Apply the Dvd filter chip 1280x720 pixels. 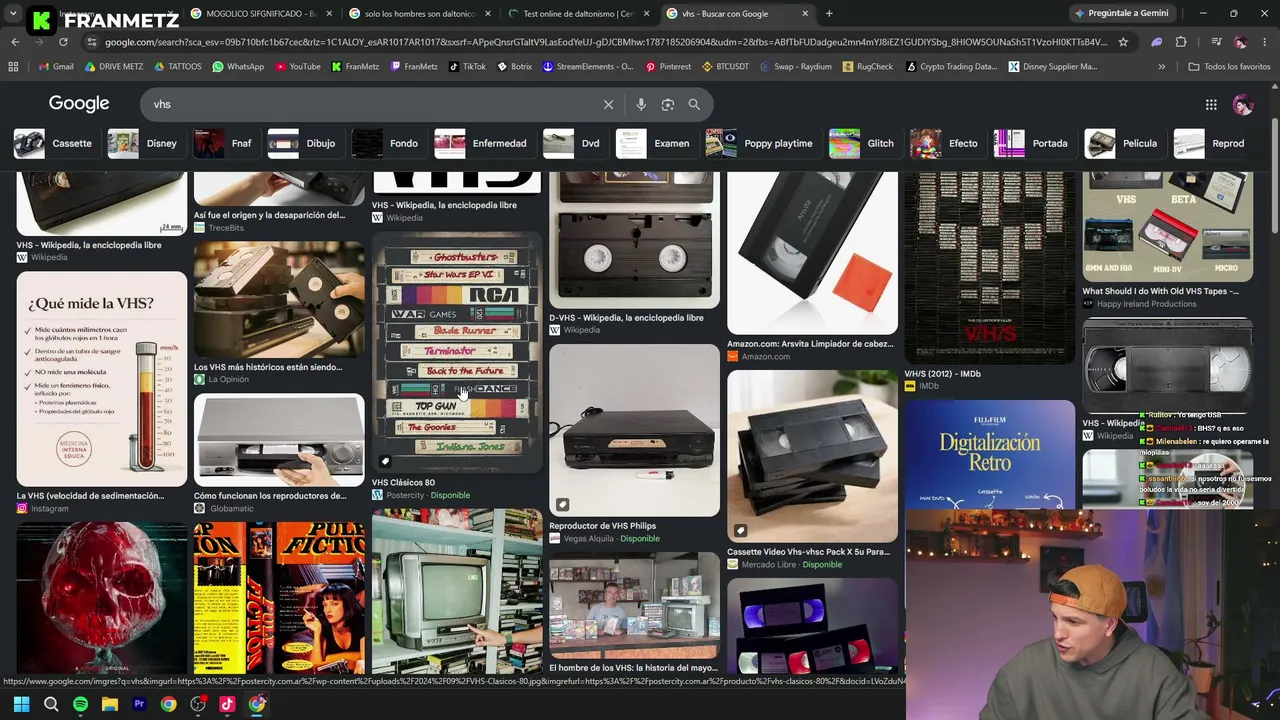575,143
